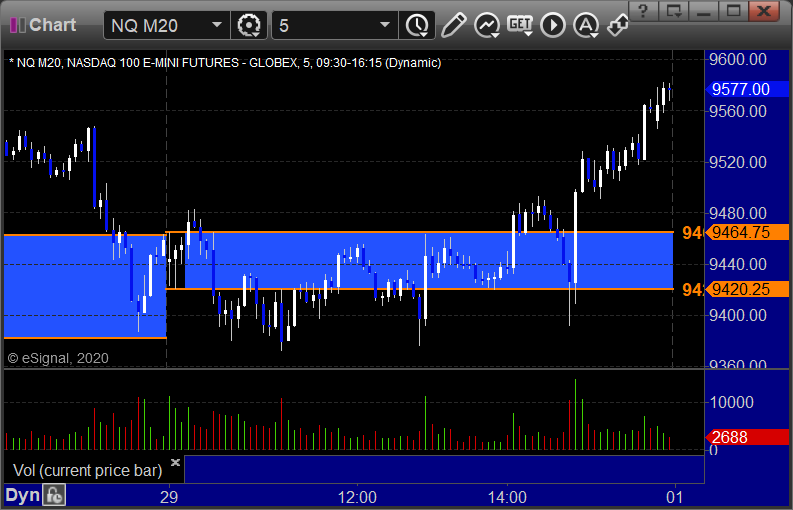Viewport: 793px width, 510px height.
Task: Maximize the Chart window
Action: (x=733, y=11)
